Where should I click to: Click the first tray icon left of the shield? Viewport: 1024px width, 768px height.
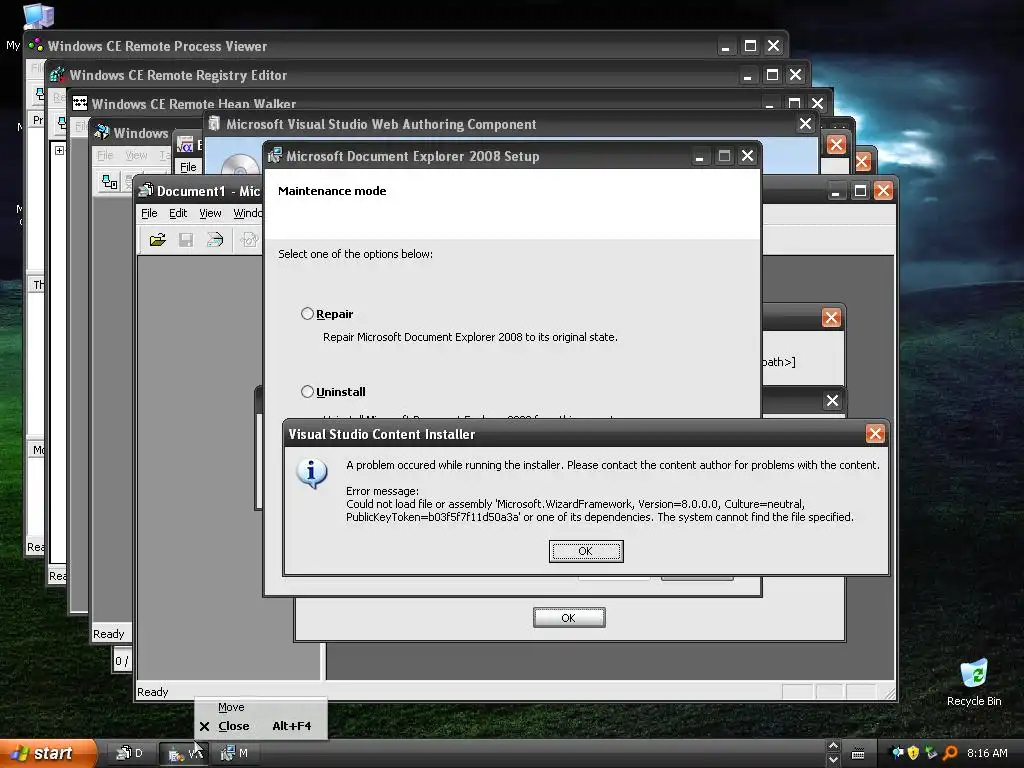click(x=898, y=752)
